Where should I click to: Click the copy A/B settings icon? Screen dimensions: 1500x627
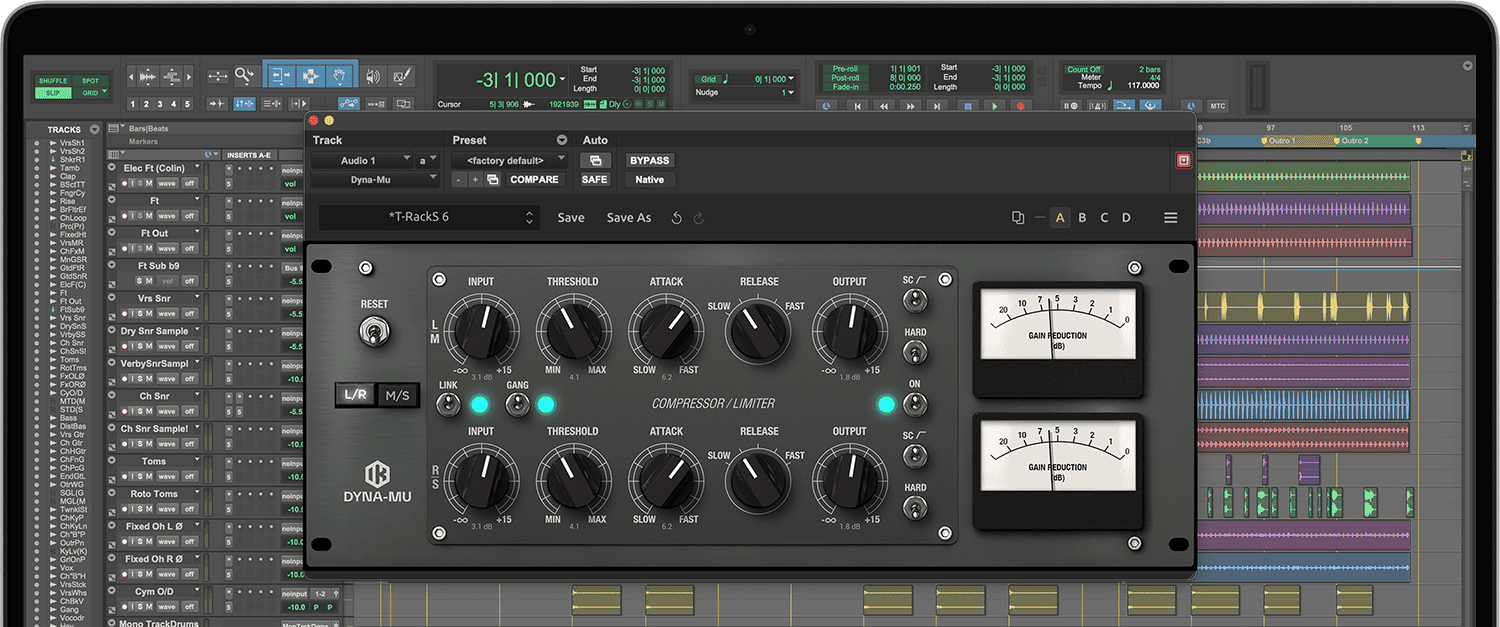[1018, 218]
